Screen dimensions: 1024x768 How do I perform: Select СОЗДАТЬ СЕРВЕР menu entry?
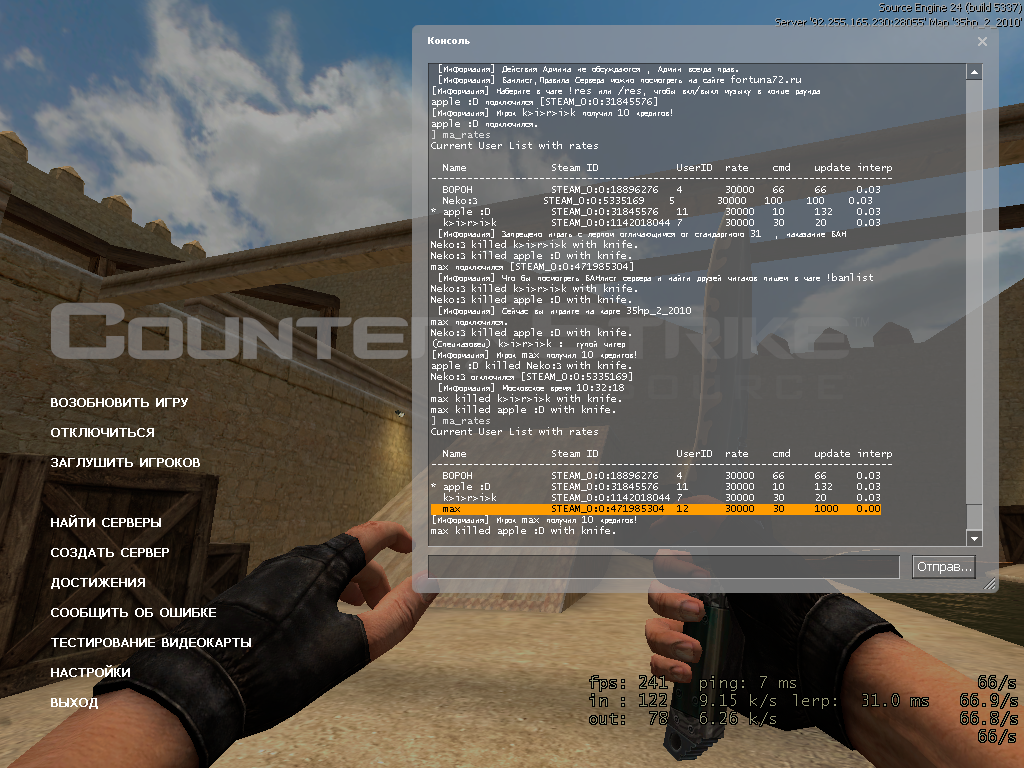pyautogui.click(x=110, y=552)
